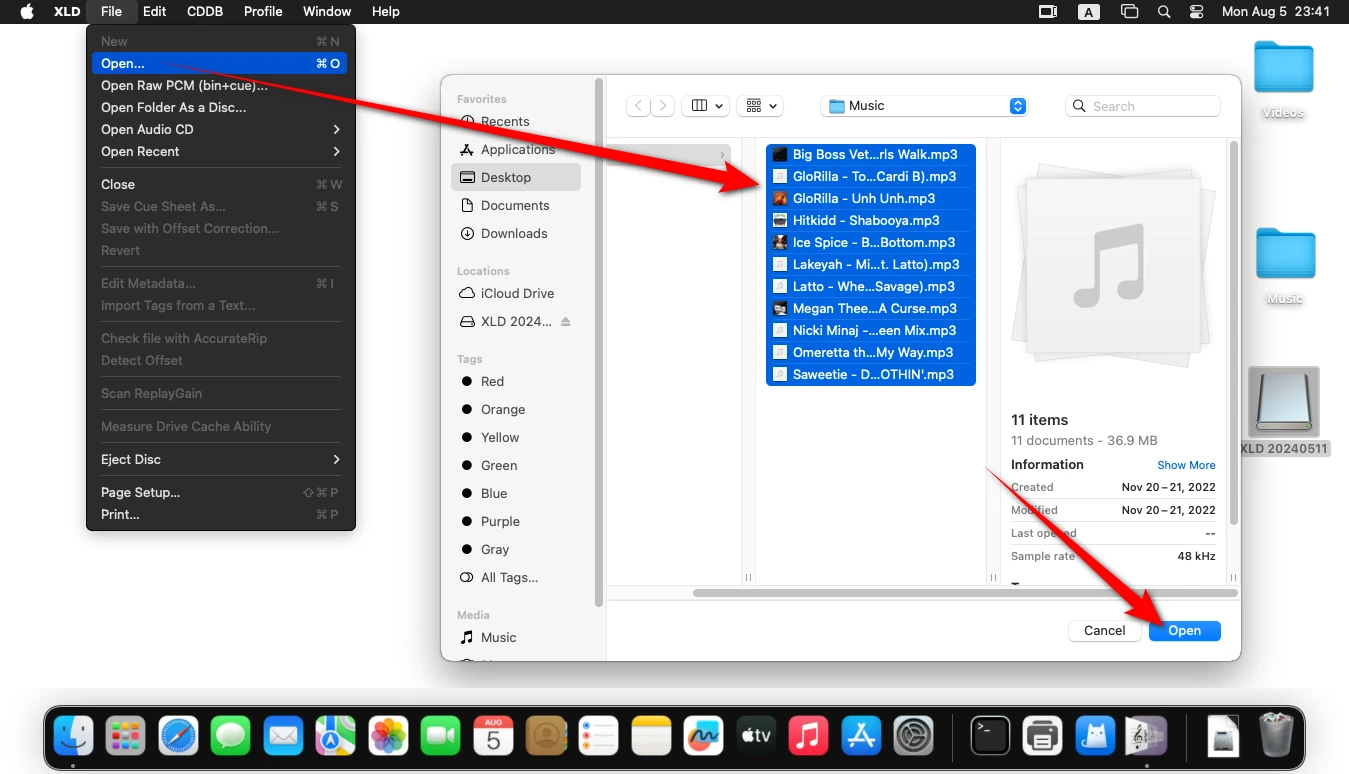Click the Show More link
The width and height of the screenshot is (1349, 774).
pyautogui.click(x=1186, y=465)
